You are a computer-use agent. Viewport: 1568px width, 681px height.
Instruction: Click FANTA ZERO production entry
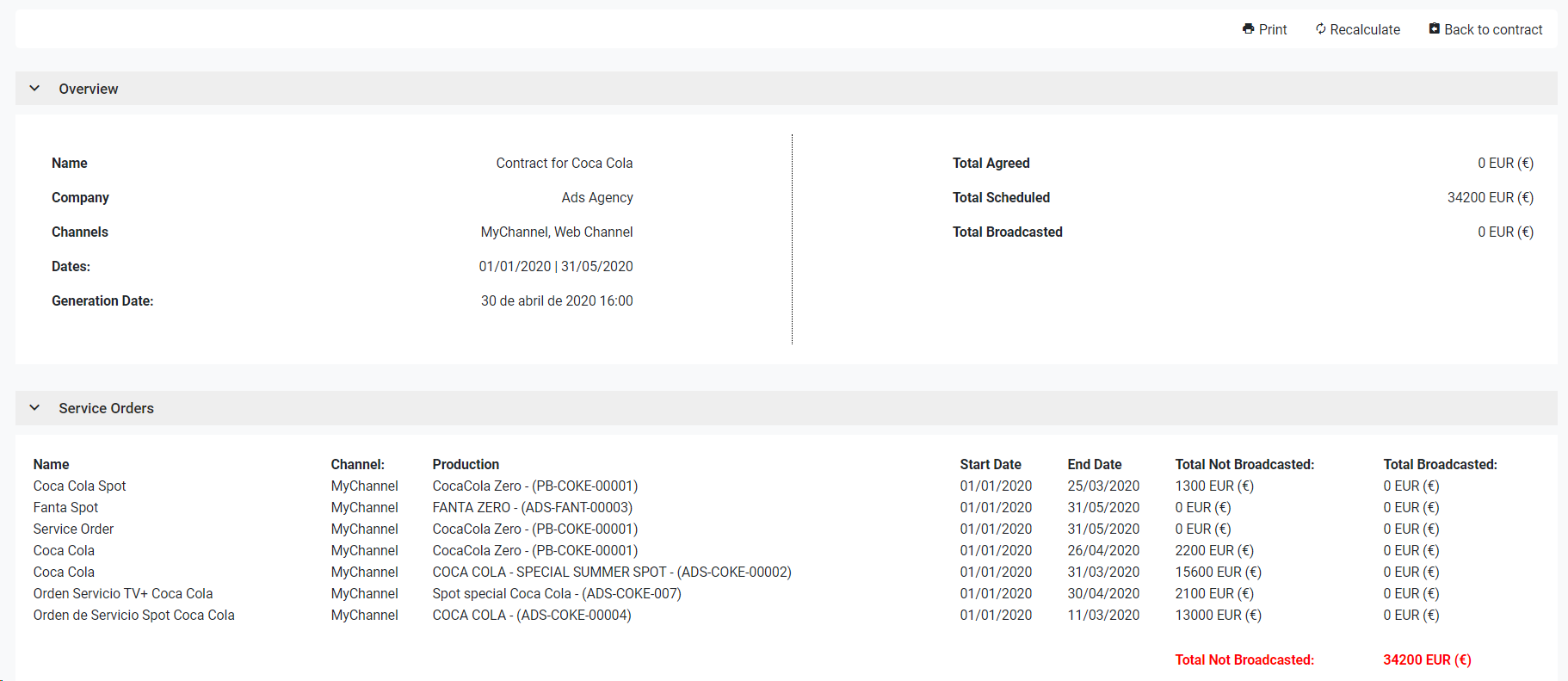[532, 507]
